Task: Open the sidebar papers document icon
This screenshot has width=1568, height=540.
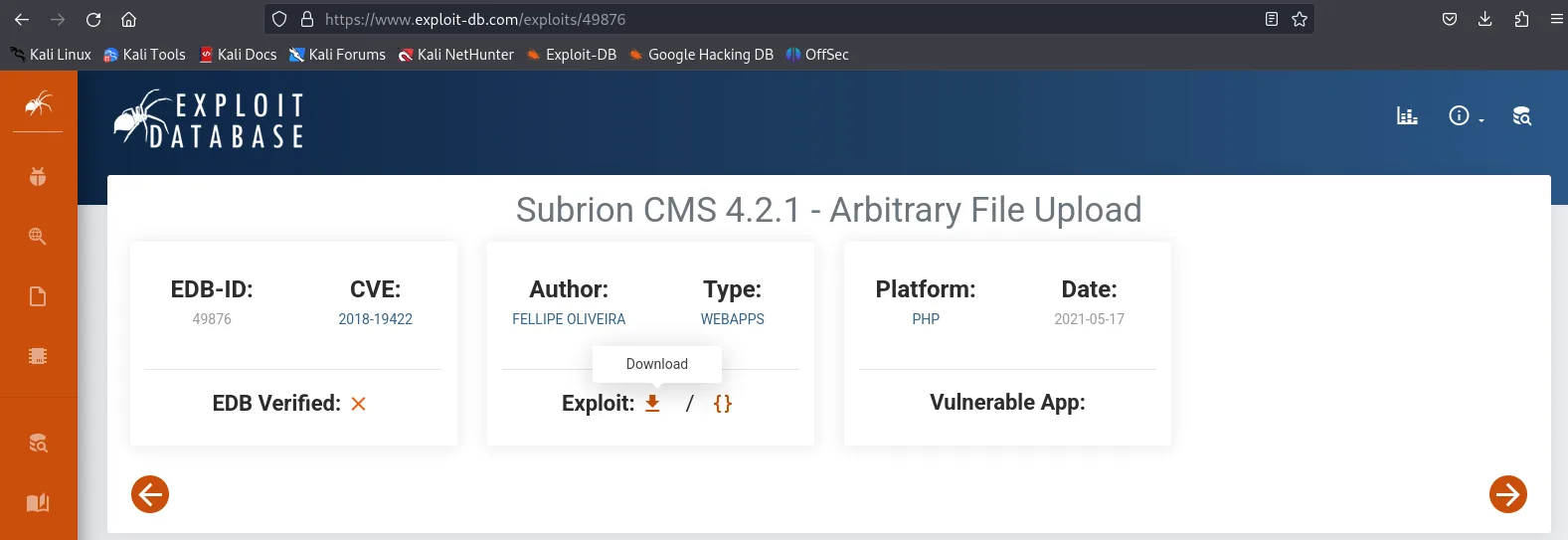Action: pos(38,296)
